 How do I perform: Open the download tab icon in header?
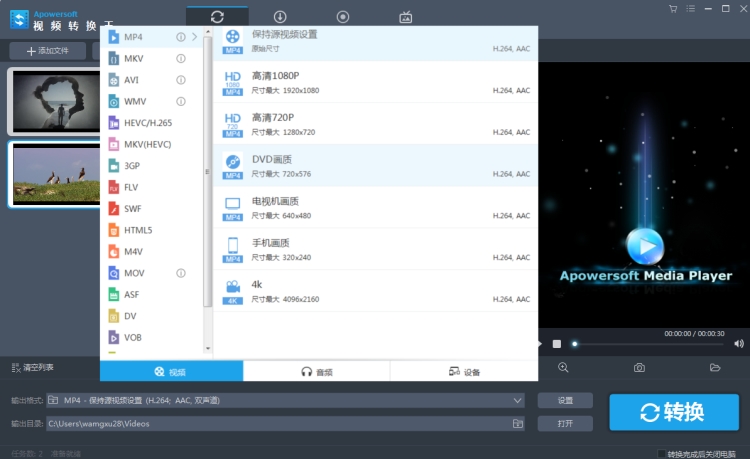tap(280, 17)
